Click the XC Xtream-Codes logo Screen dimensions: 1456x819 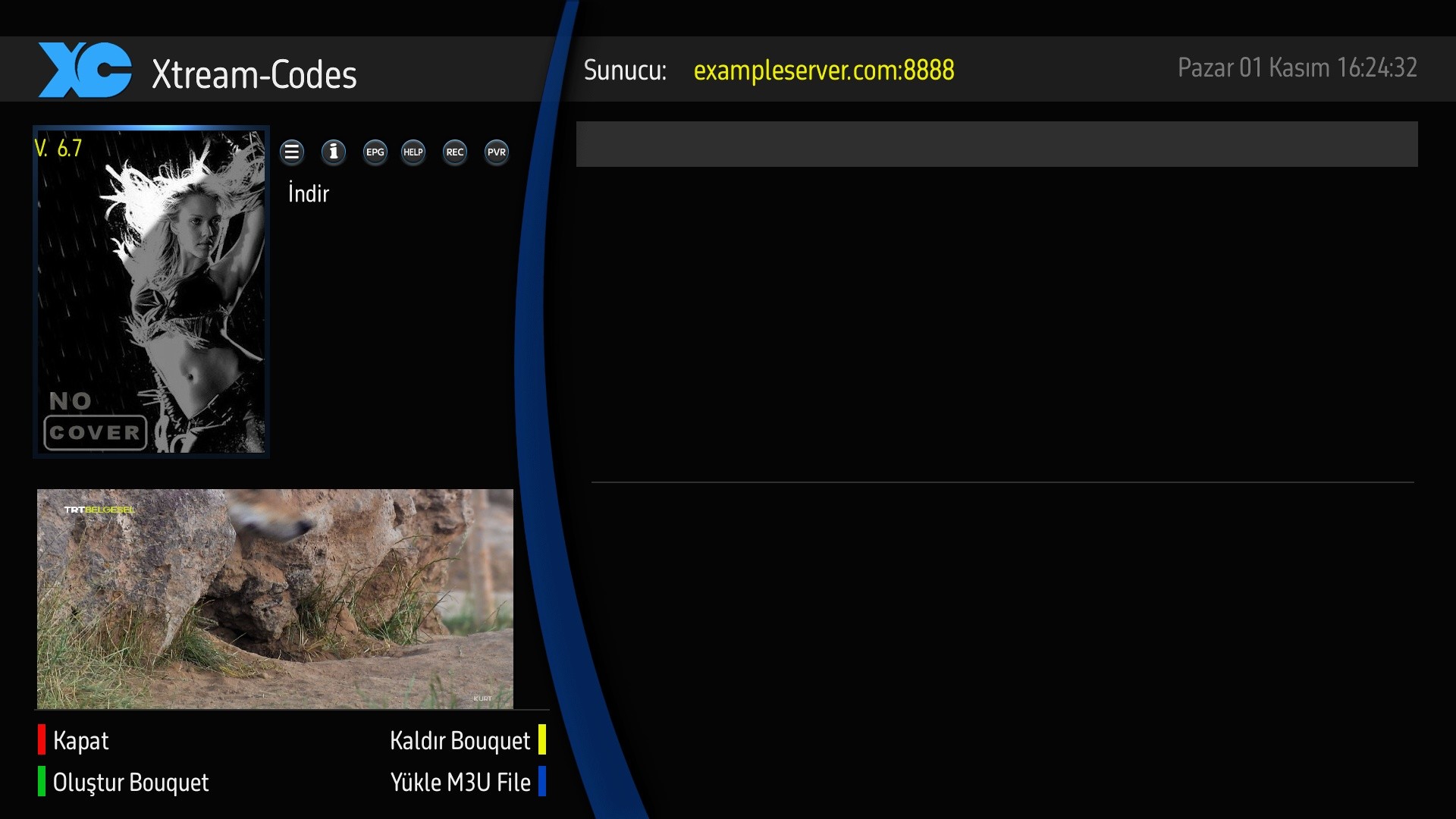(x=85, y=70)
